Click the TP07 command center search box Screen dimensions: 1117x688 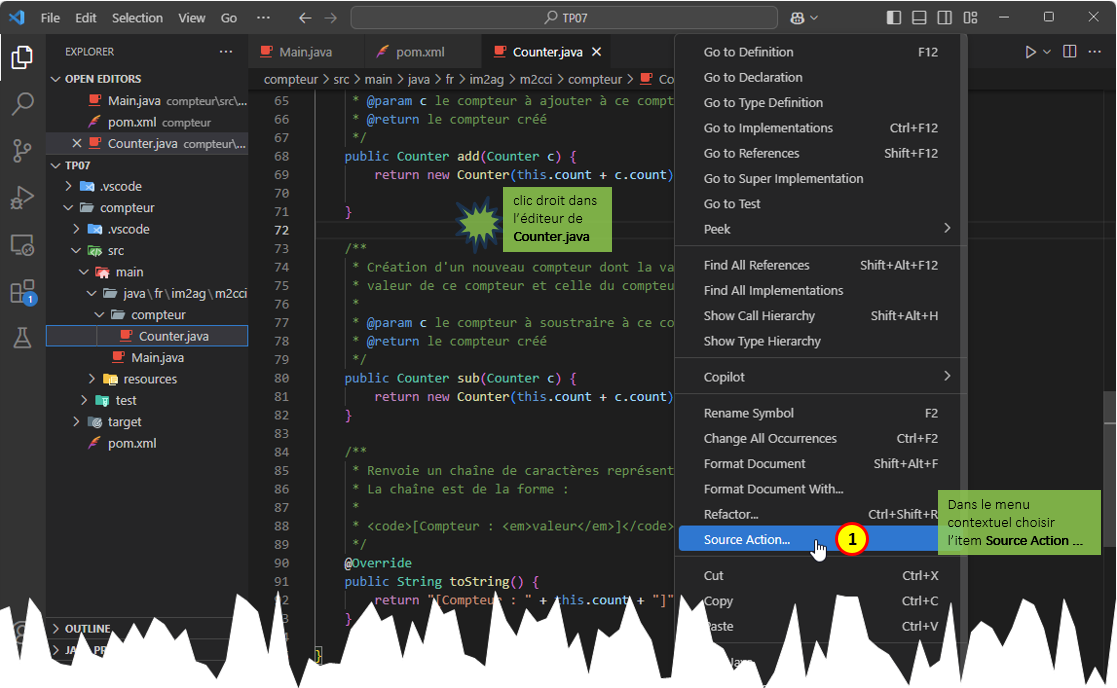point(564,18)
